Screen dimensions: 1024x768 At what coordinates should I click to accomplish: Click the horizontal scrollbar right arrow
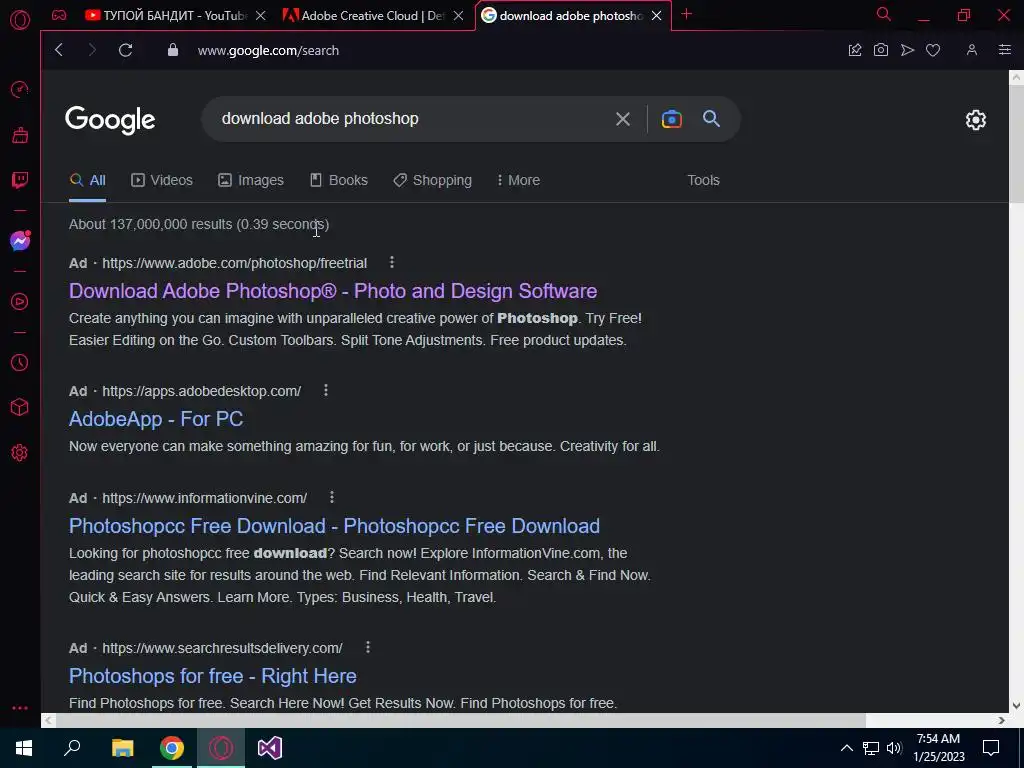click(x=1002, y=720)
